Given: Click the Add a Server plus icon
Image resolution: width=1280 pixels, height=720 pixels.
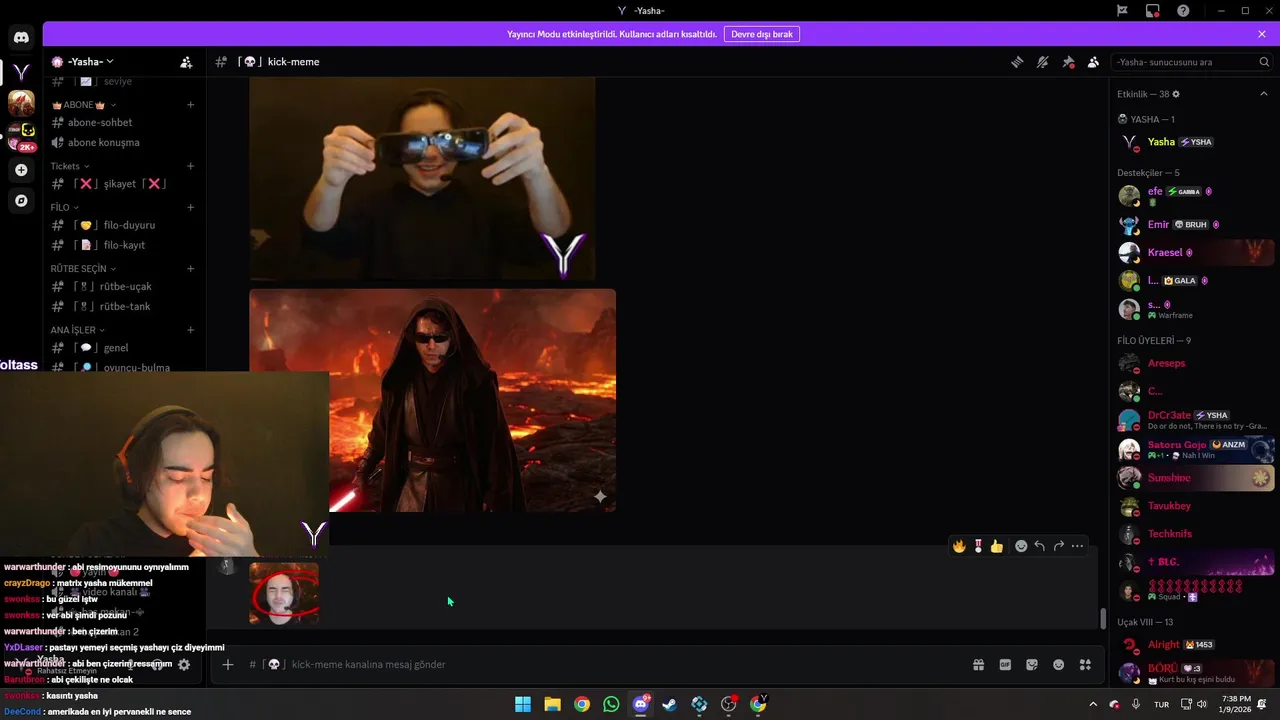Looking at the screenshot, I should click(x=21, y=170).
